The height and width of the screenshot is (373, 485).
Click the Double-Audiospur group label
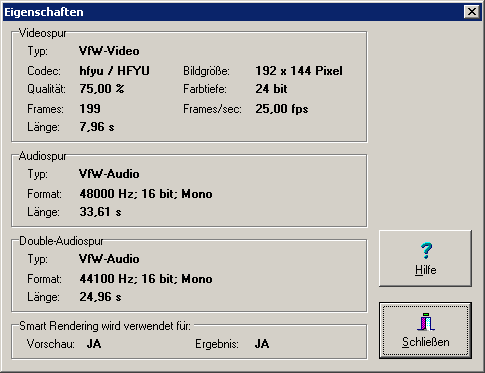click(61, 241)
